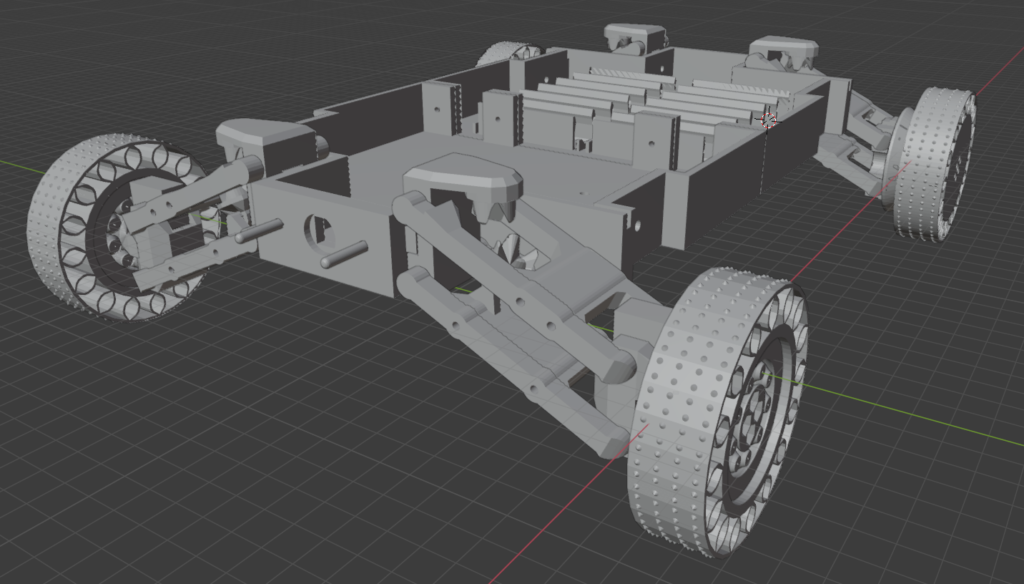Click the 3D cursor on the chassis wall
Viewport: 1024px width, 584px height.
click(x=770, y=120)
